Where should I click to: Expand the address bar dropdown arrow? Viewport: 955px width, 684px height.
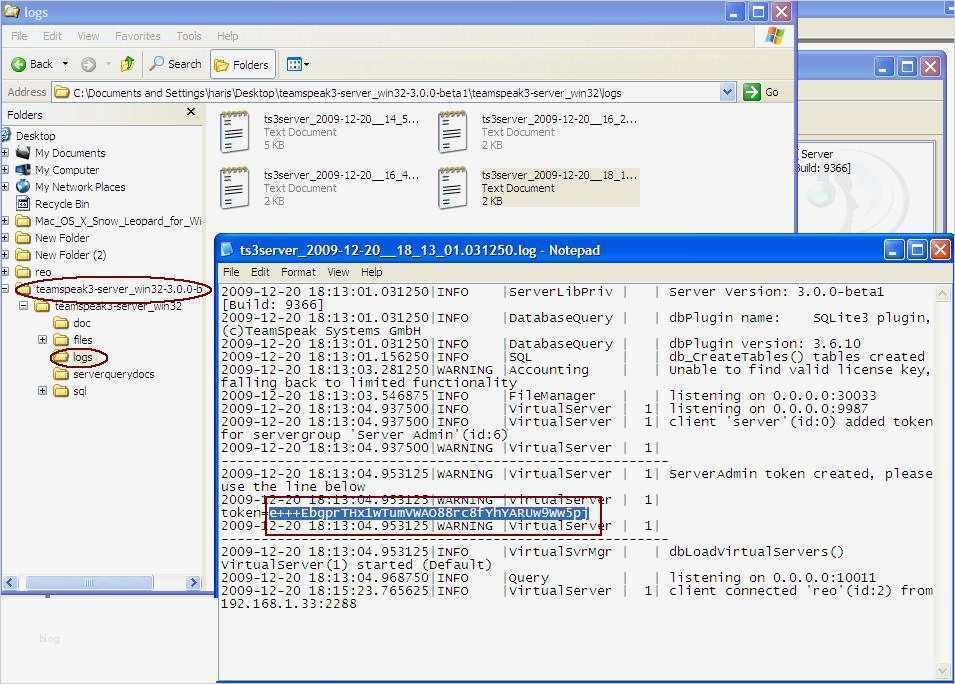click(x=727, y=93)
